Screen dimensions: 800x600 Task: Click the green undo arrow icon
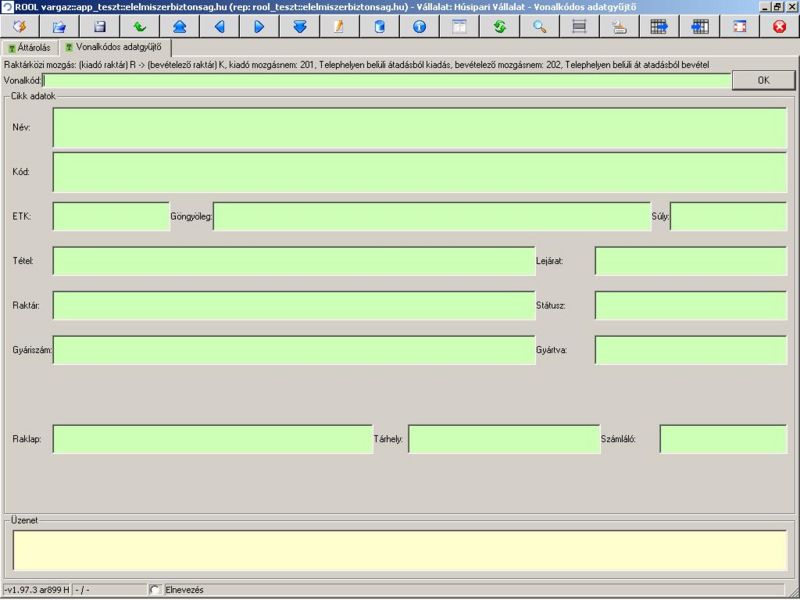(x=139, y=27)
